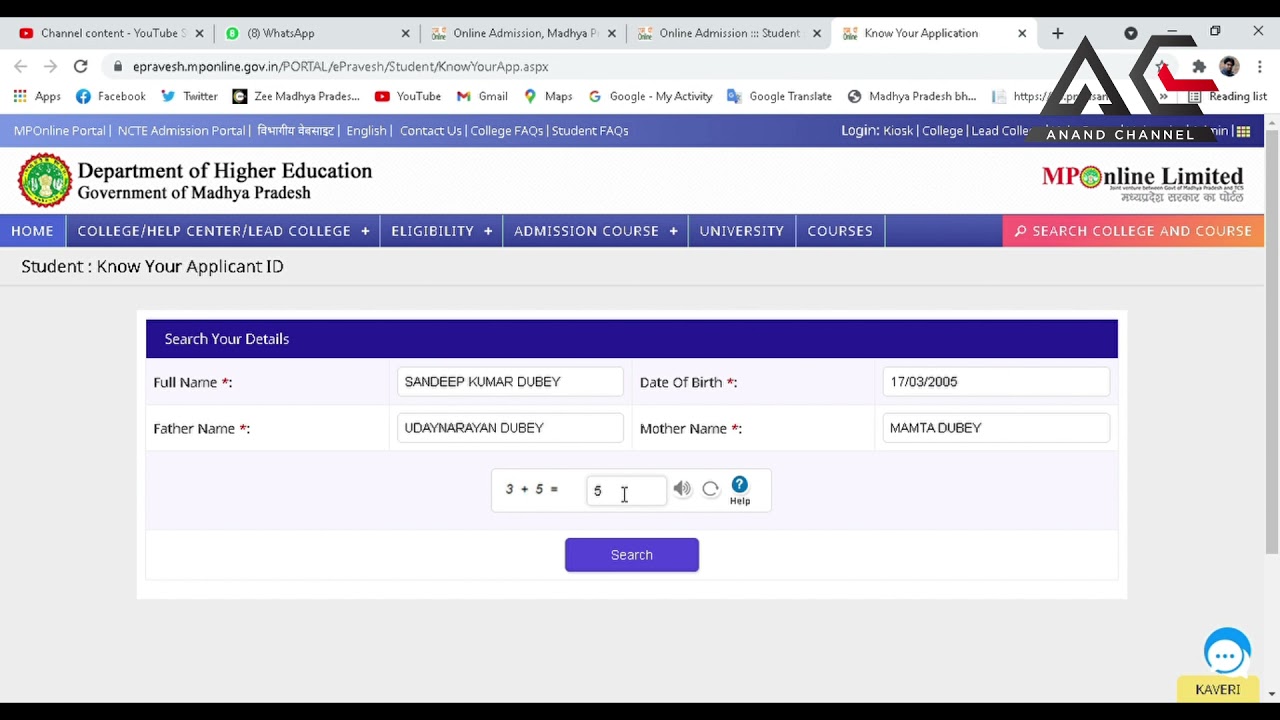Open COURSES menu item
The image size is (1280, 720).
[840, 231]
